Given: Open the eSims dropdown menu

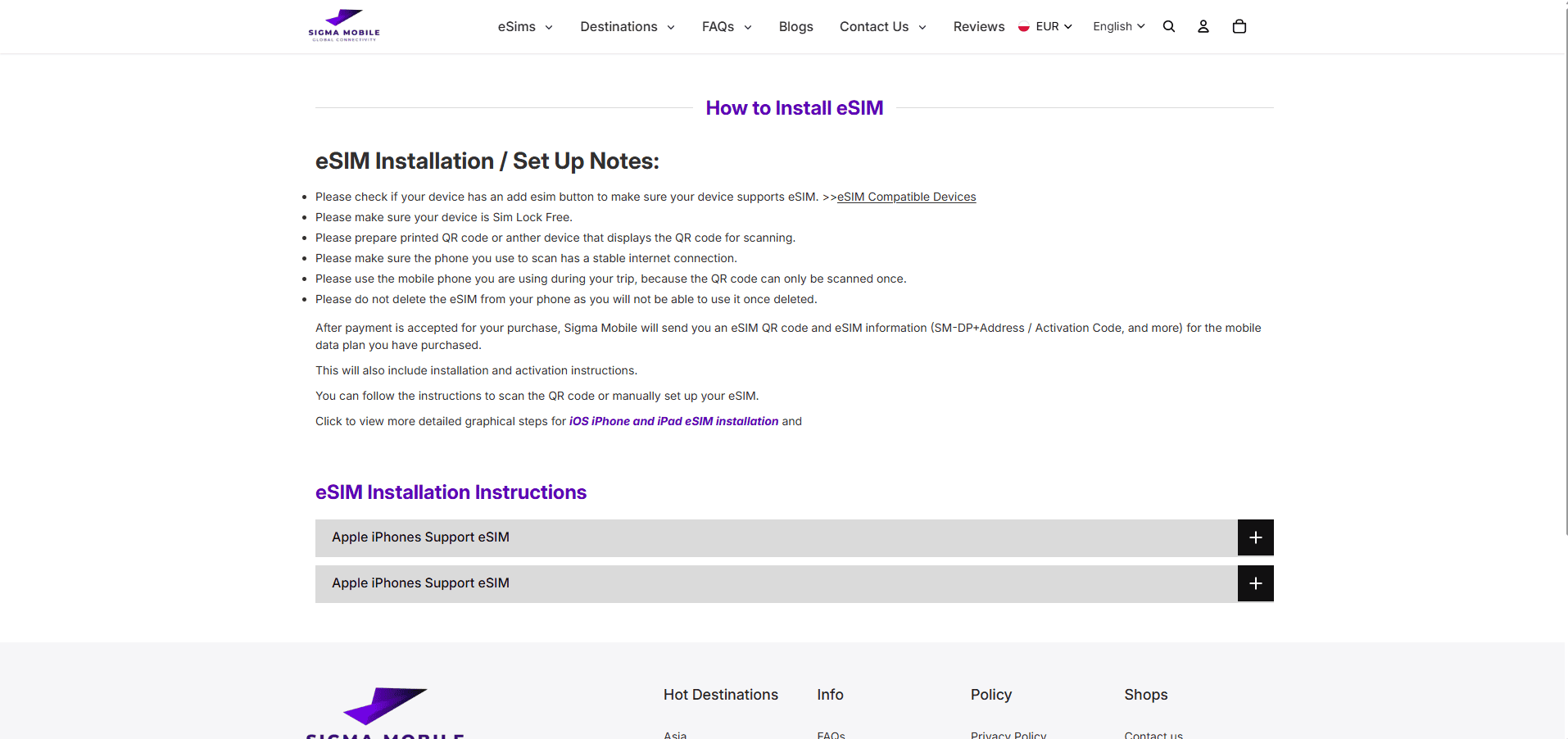Looking at the screenshot, I should coord(525,27).
